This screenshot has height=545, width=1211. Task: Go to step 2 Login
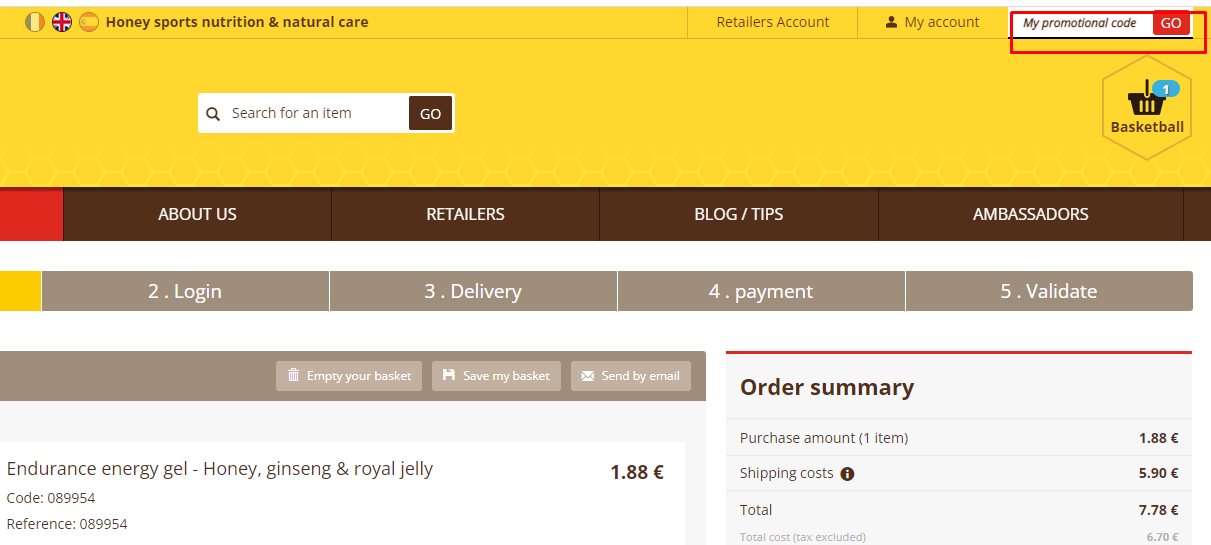tap(185, 291)
